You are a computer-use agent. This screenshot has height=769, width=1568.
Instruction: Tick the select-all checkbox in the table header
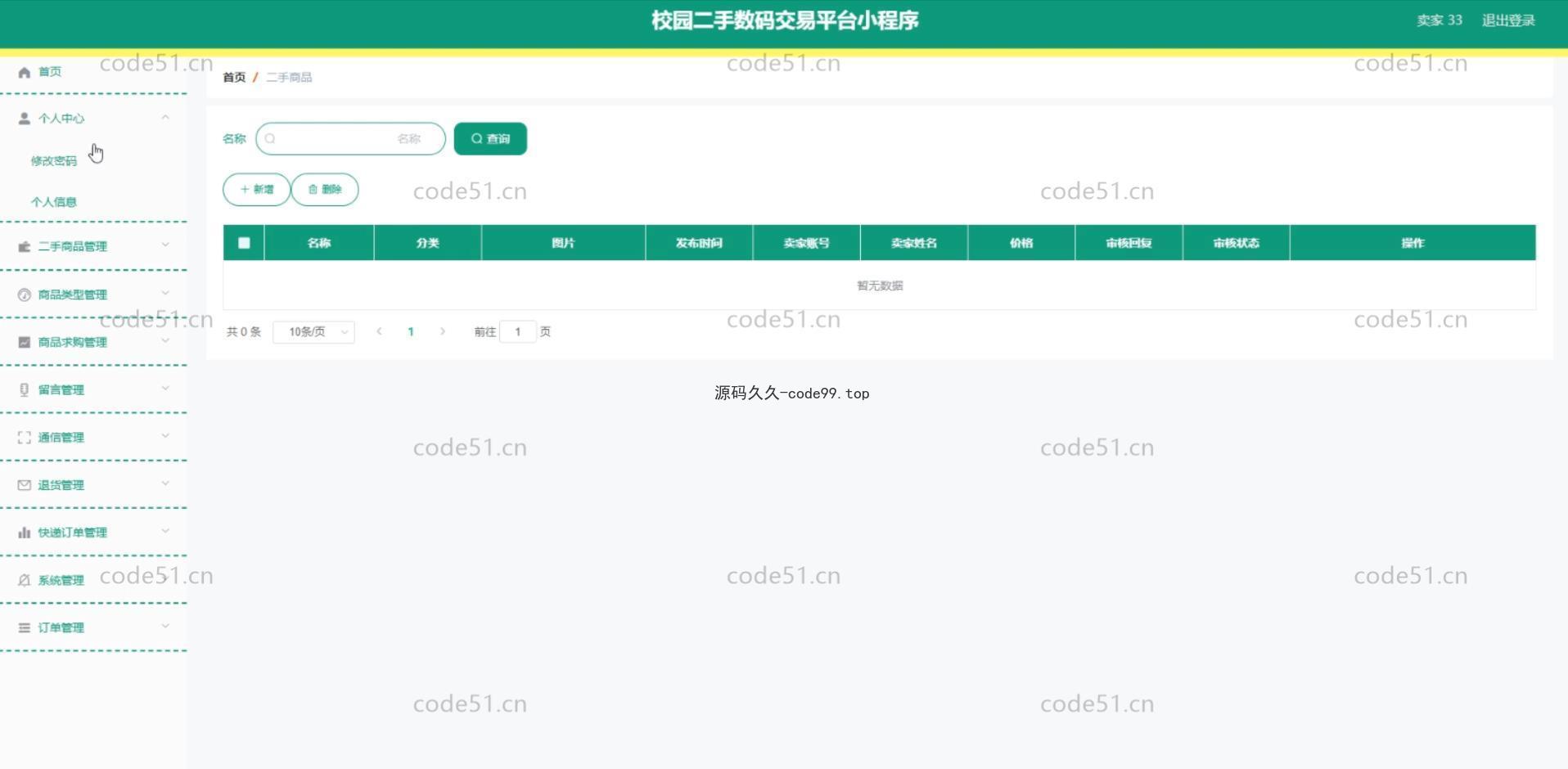244,242
